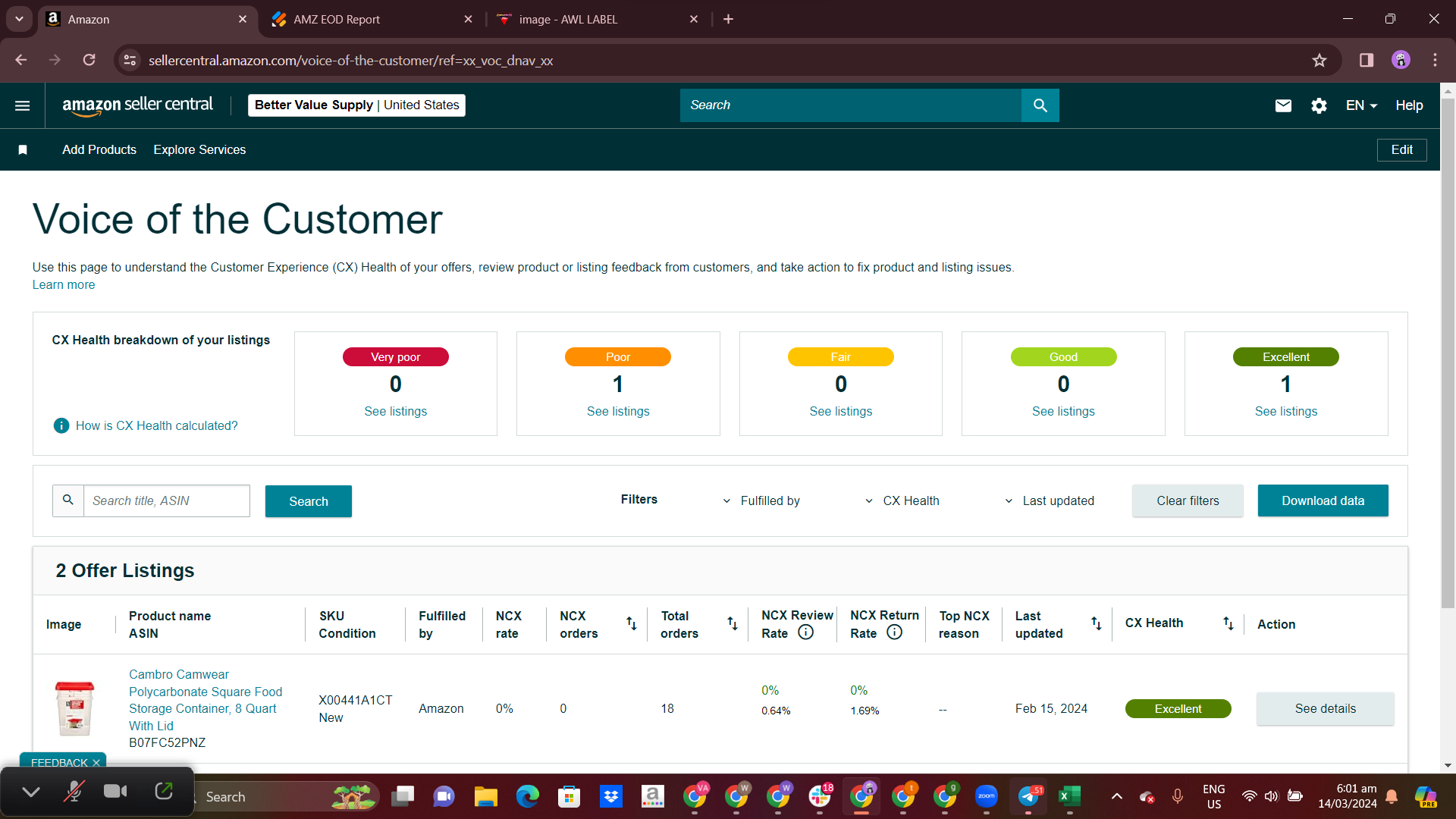Screen dimensions: 1456x819
Task: Expand the CX Health filter dropdown
Action: (902, 501)
